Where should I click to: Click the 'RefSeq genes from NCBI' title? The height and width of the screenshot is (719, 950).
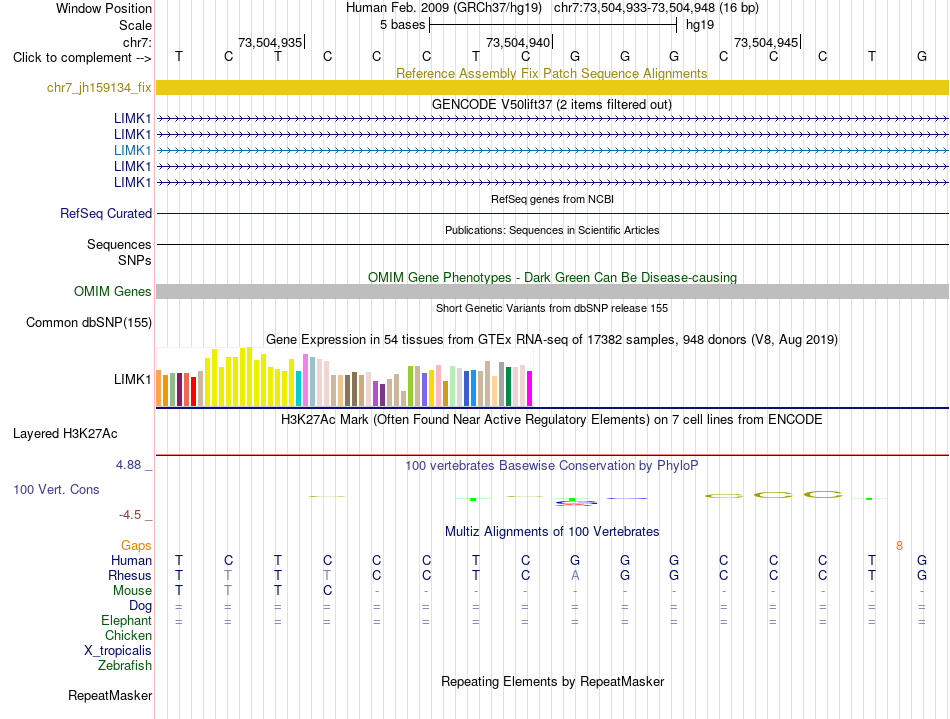click(x=552, y=199)
